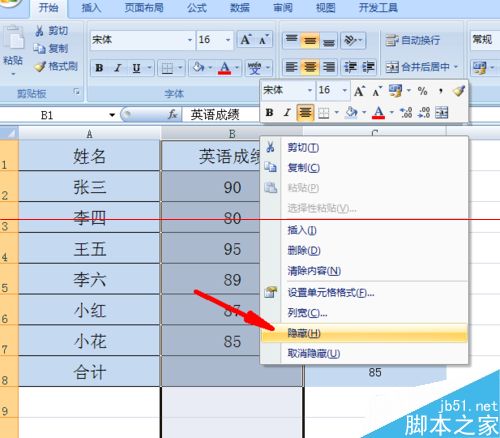Open the number format dropdown 常规
Image resolution: width=500 pixels, height=438 pixels.
pos(485,40)
